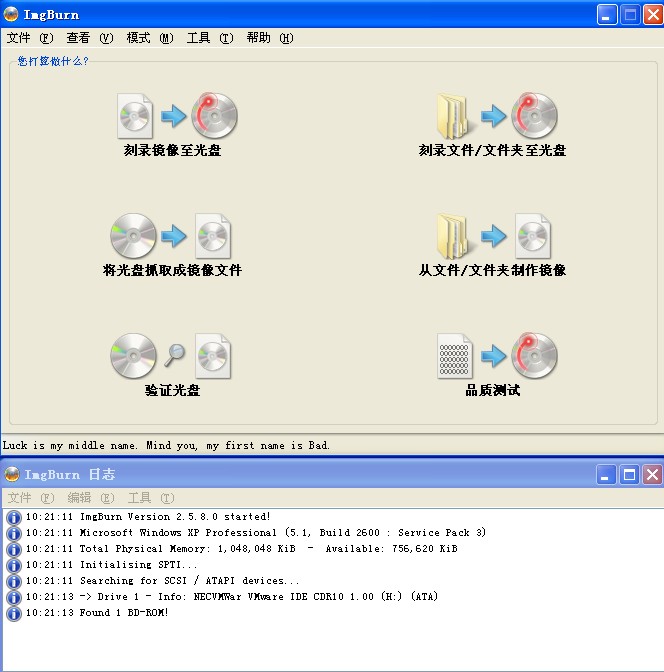Screen dimensions: 664x672
Task: Click the blue arrow in 从文件/文件夹制作镜像 mode
Action: (x=493, y=236)
